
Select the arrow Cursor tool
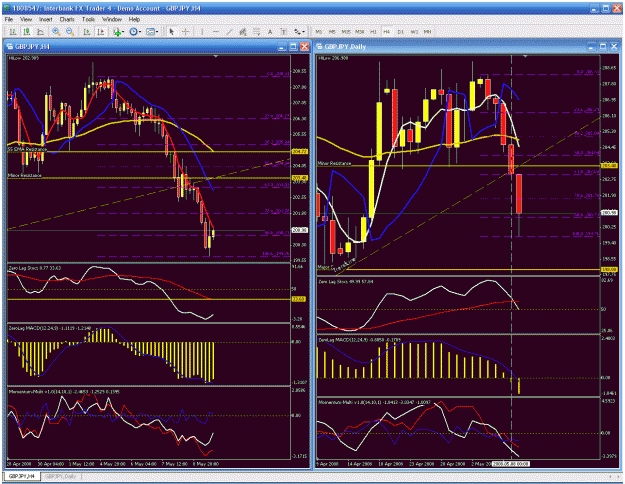[x=172, y=32]
